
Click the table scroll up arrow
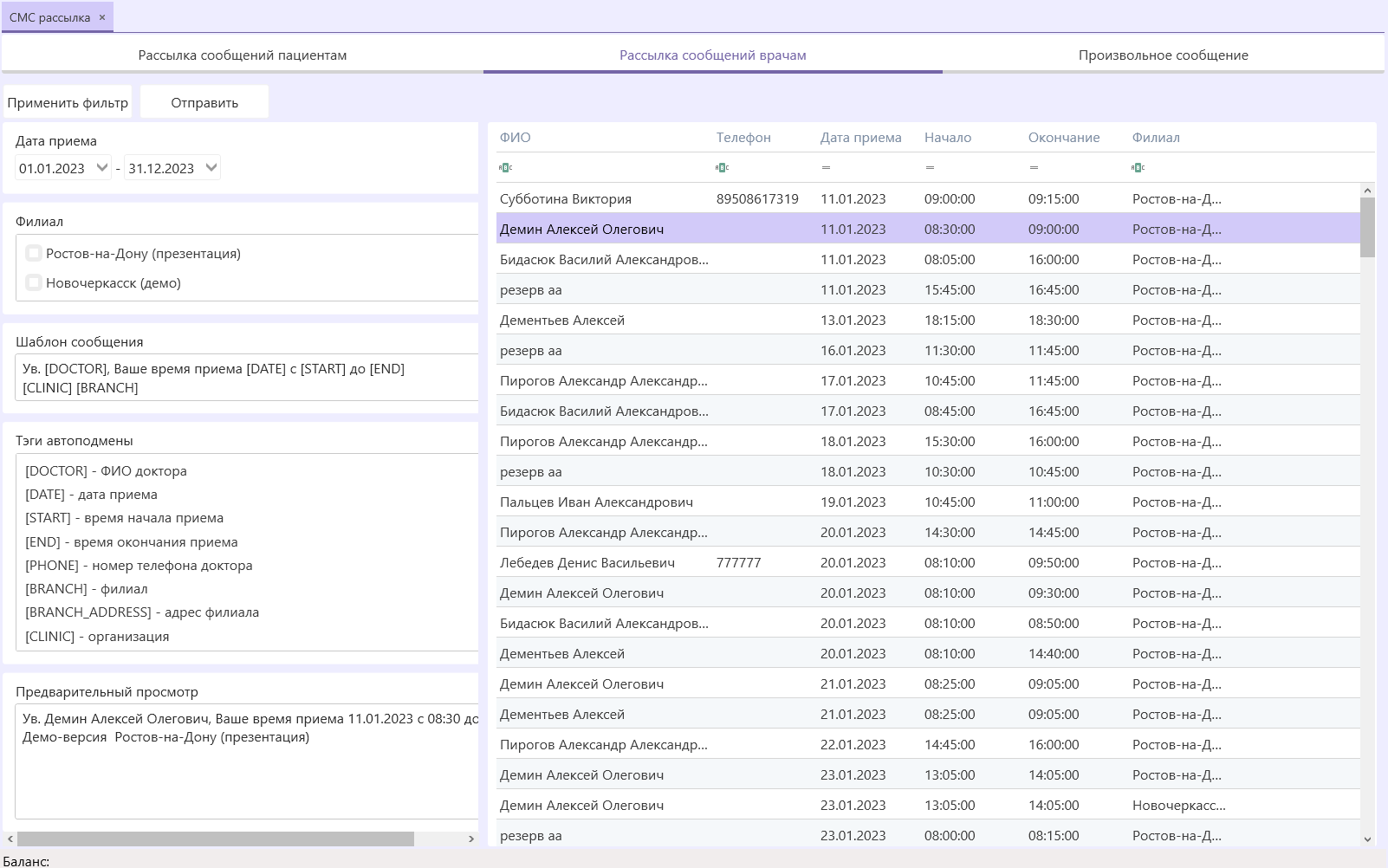(1367, 191)
